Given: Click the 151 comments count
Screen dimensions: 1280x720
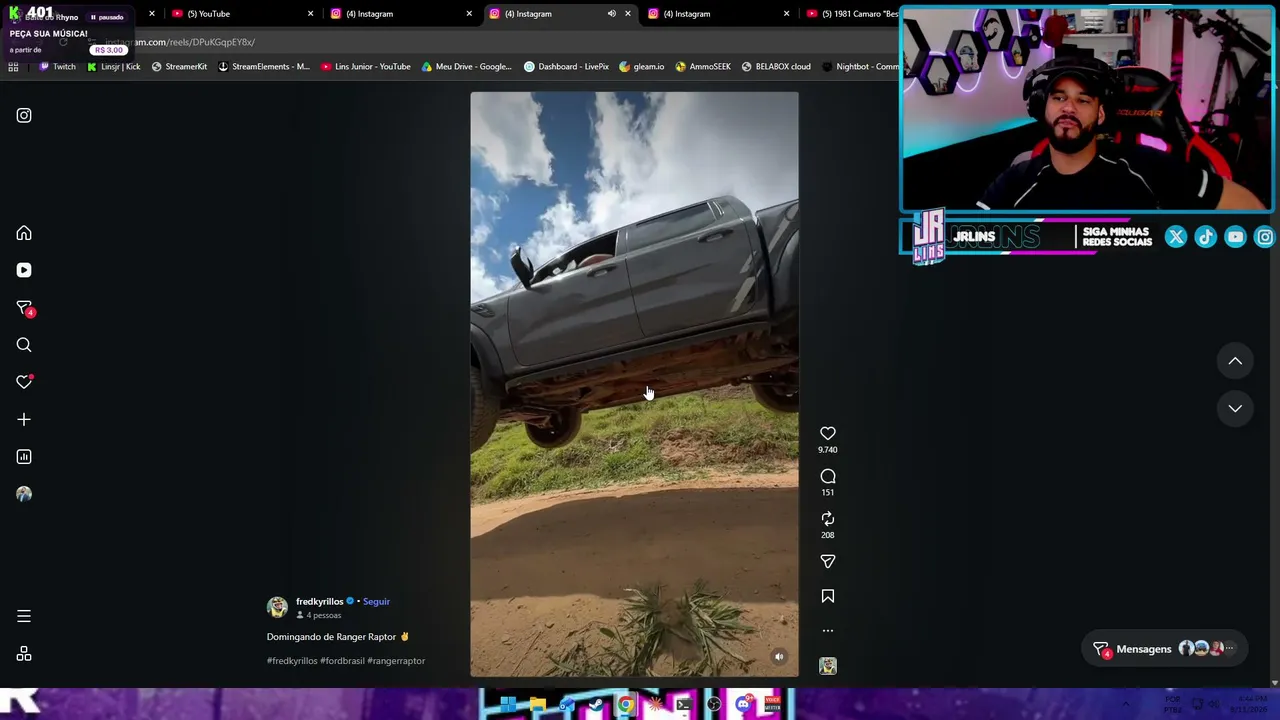Looking at the screenshot, I should [828, 493].
